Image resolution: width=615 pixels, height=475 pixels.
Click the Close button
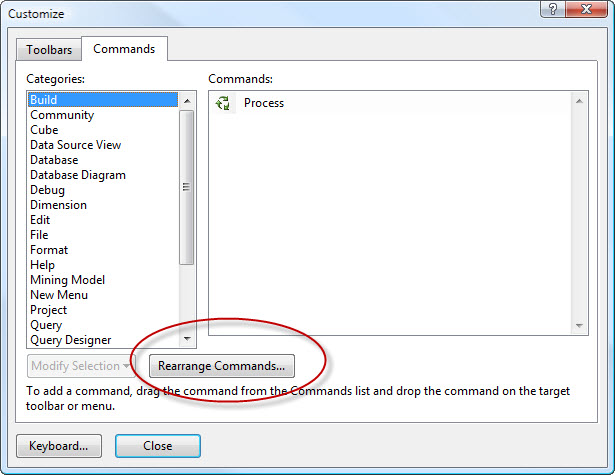click(158, 446)
